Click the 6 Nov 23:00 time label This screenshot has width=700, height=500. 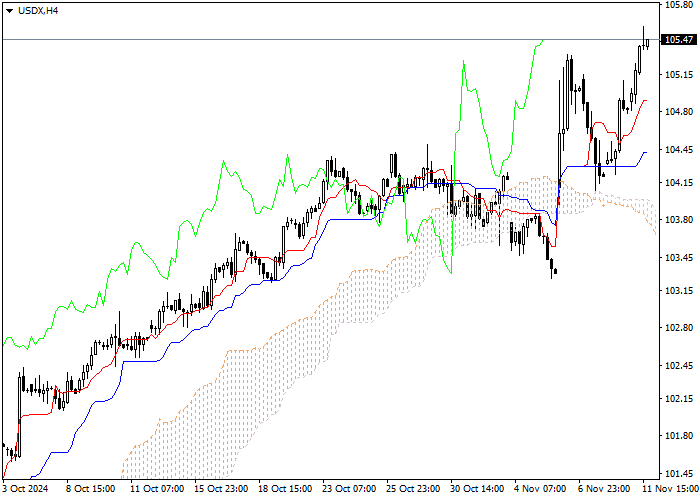click(604, 489)
